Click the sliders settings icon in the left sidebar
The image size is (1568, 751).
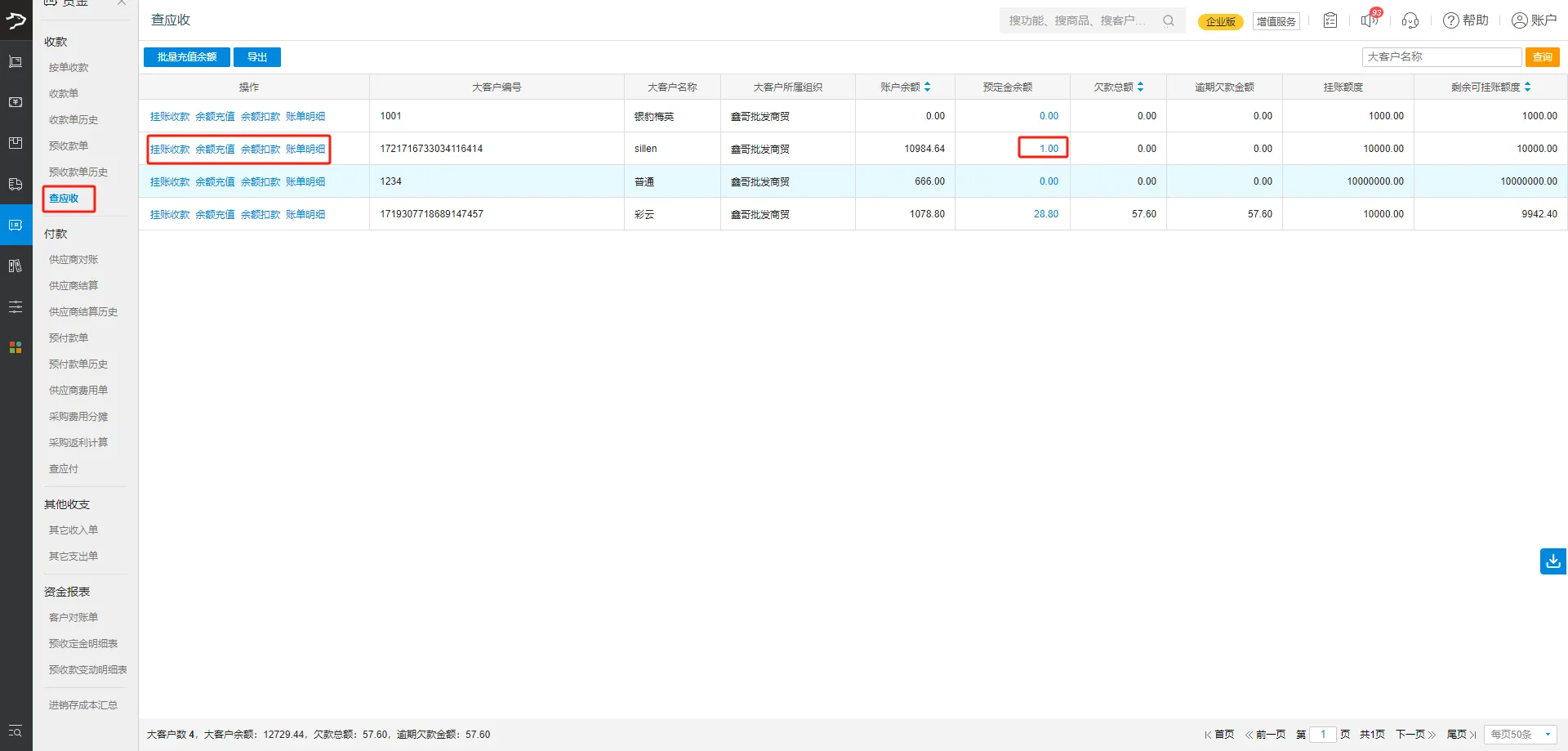(16, 307)
